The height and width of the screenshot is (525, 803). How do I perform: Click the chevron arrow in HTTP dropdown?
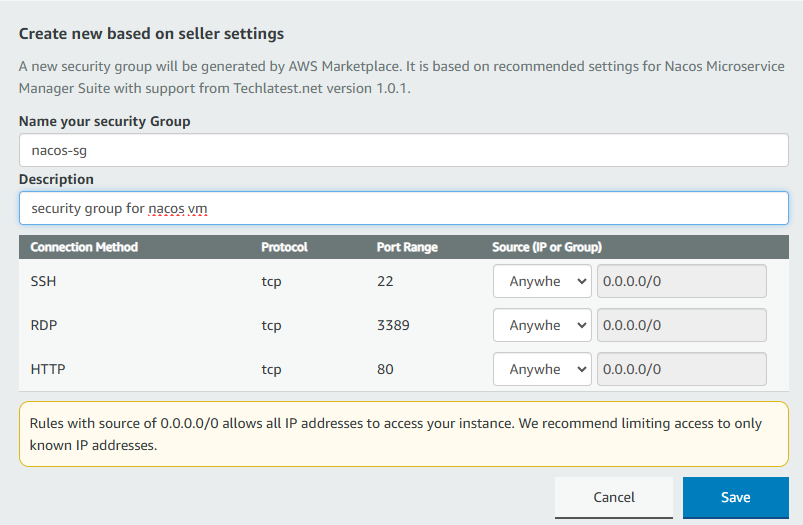(x=581, y=369)
